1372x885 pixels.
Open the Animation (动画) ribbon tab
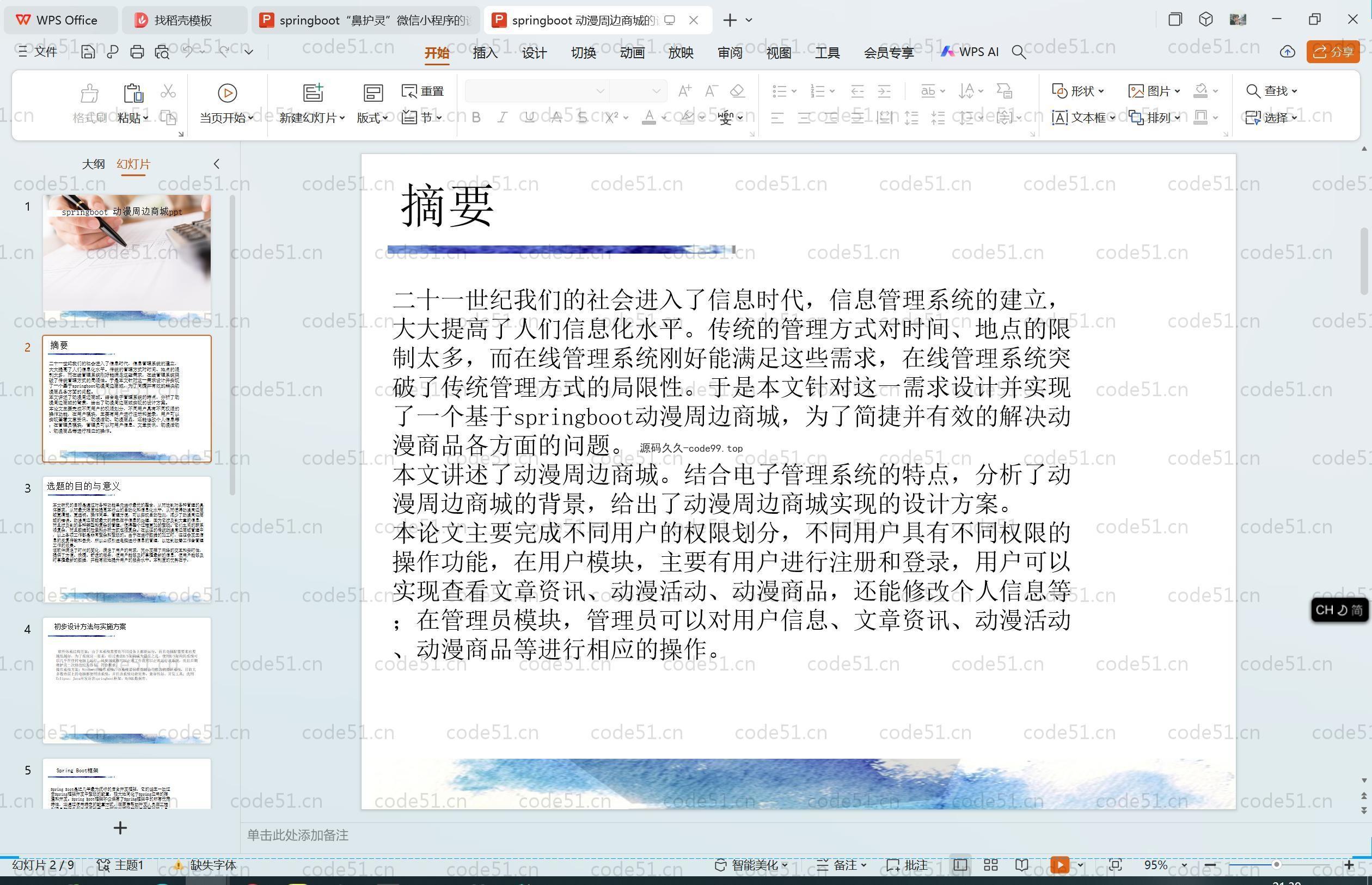point(632,53)
